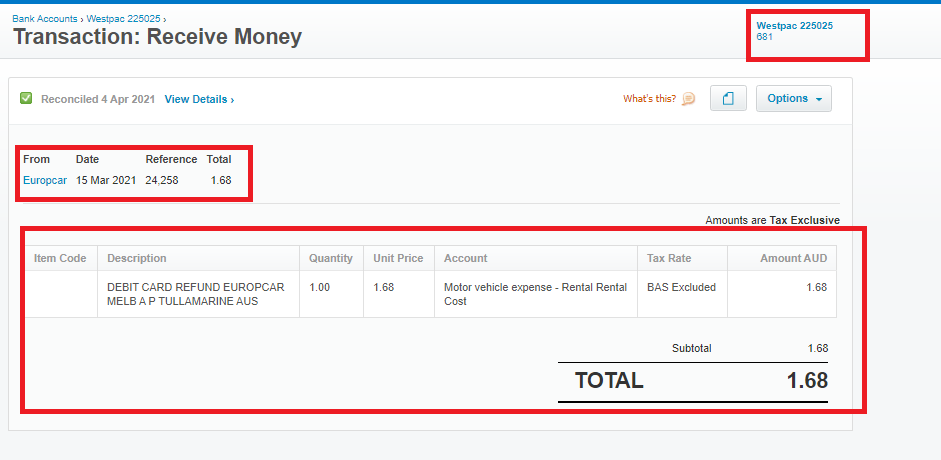Click the Amounts are Tax Exclusive note
Screen dimensions: 941x460
click(x=772, y=220)
